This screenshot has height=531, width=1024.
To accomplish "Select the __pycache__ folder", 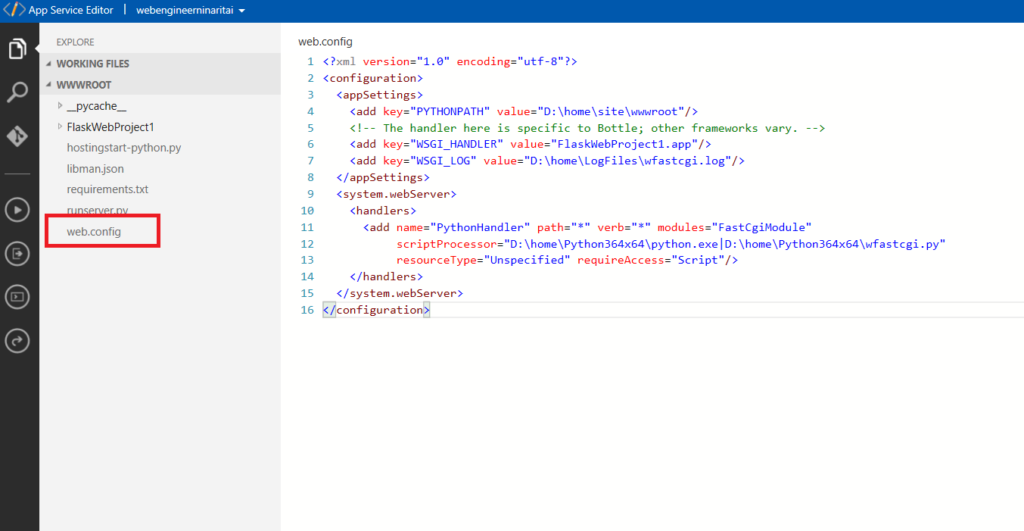I will pyautogui.click(x=97, y=106).
